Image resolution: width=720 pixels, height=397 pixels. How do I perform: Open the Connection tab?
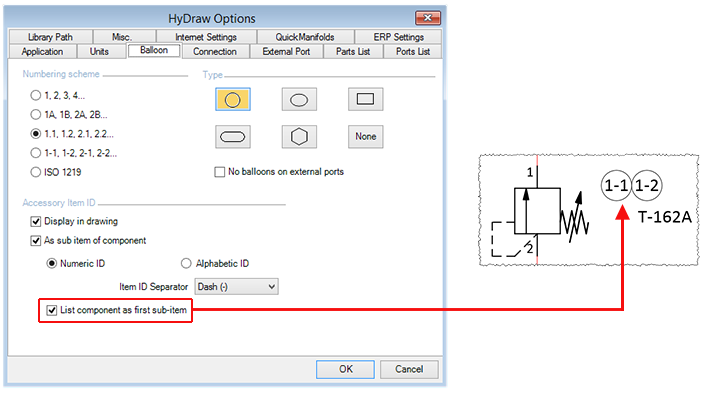point(215,51)
